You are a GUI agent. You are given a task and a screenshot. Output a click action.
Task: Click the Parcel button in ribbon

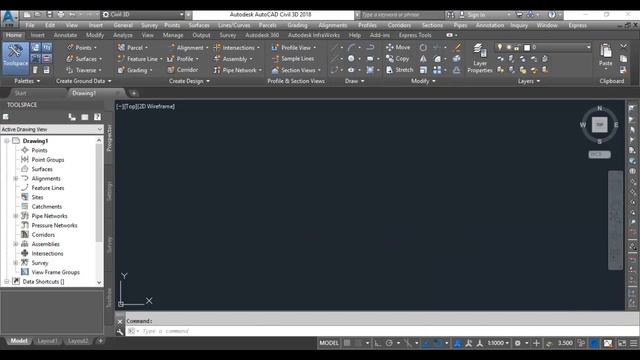pyautogui.click(x=133, y=47)
